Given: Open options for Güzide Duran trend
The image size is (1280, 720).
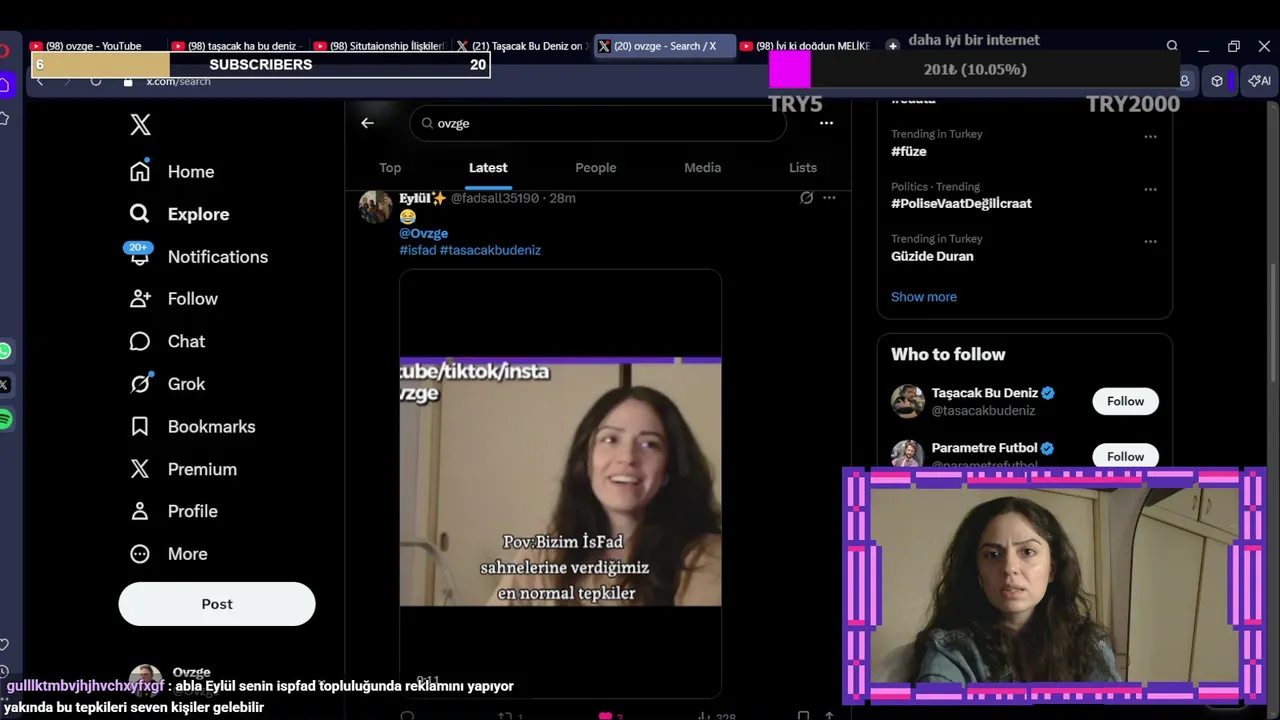Looking at the screenshot, I should 1150,241.
